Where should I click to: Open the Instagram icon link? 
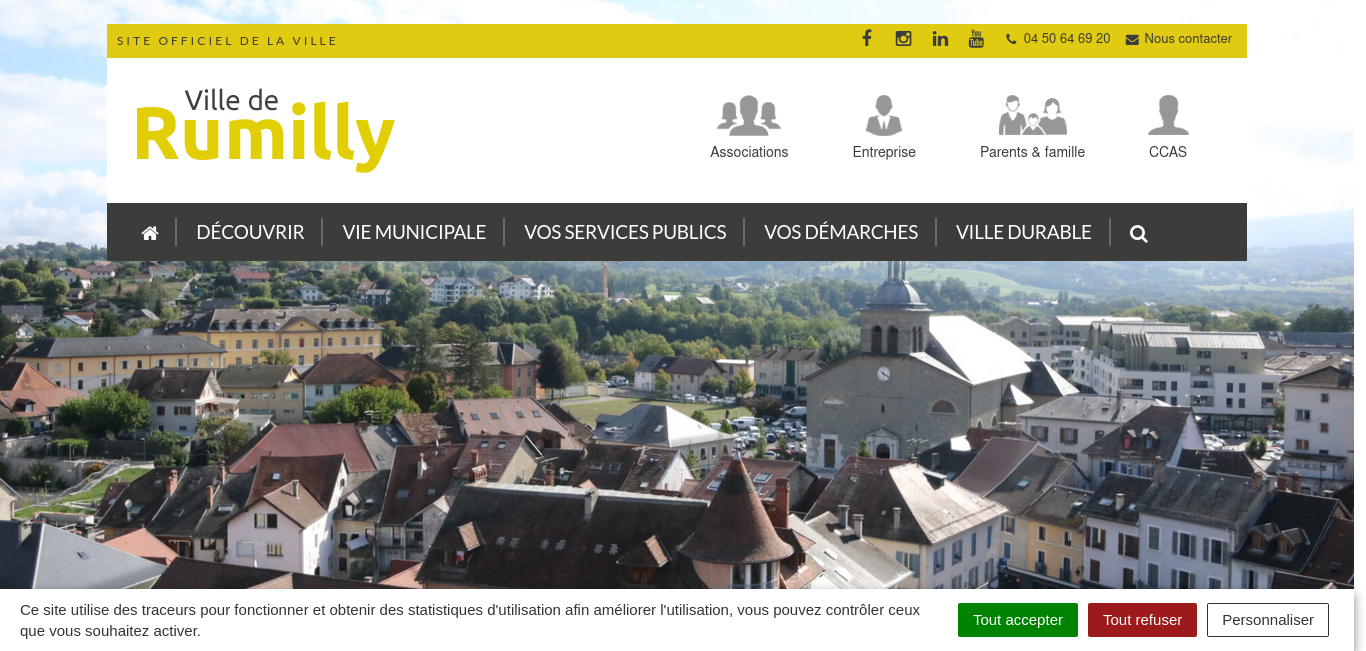pos(903,39)
